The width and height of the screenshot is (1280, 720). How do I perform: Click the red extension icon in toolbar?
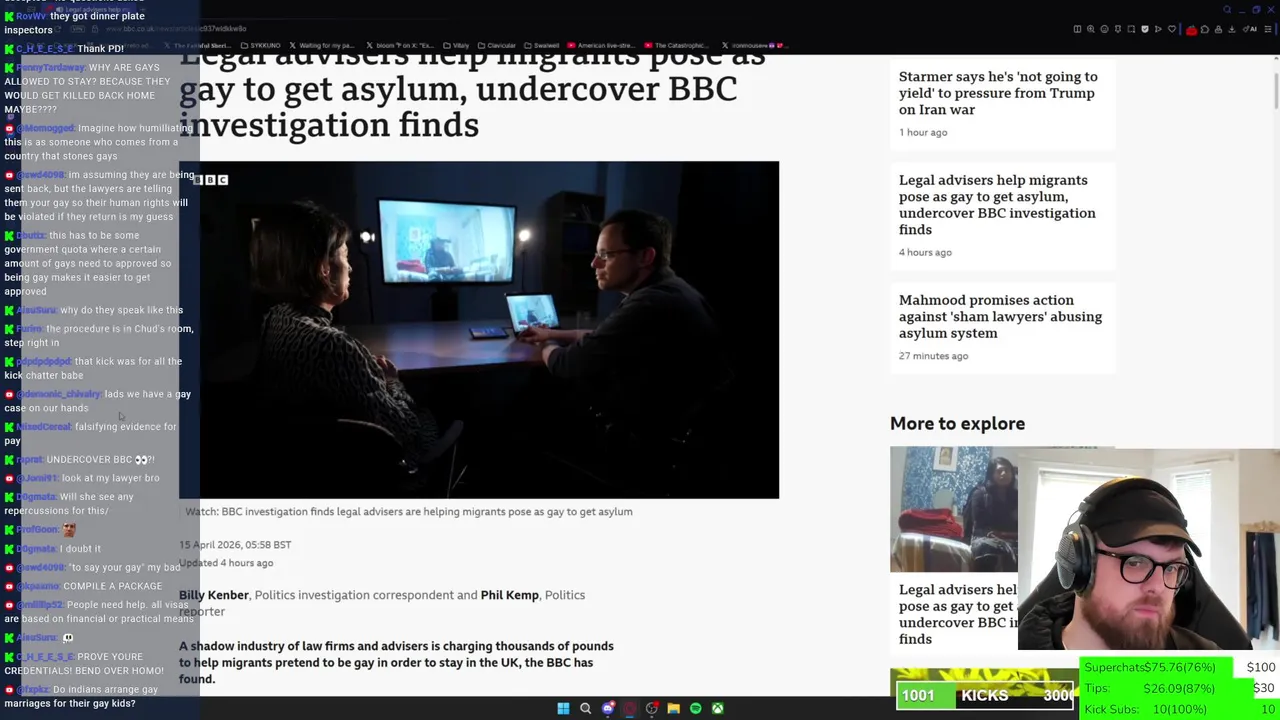click(1191, 30)
